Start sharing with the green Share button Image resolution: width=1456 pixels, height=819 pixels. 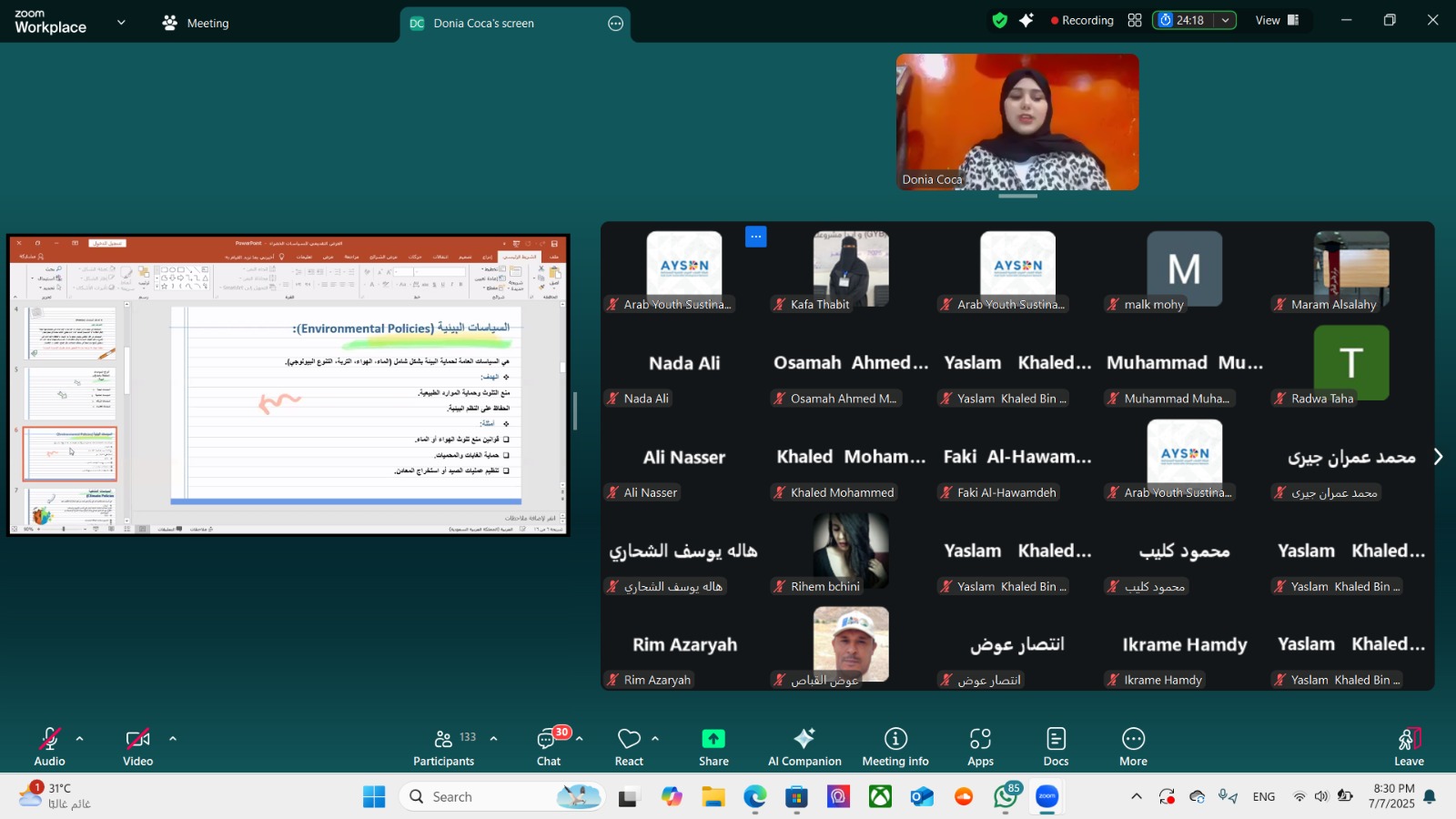[713, 746]
